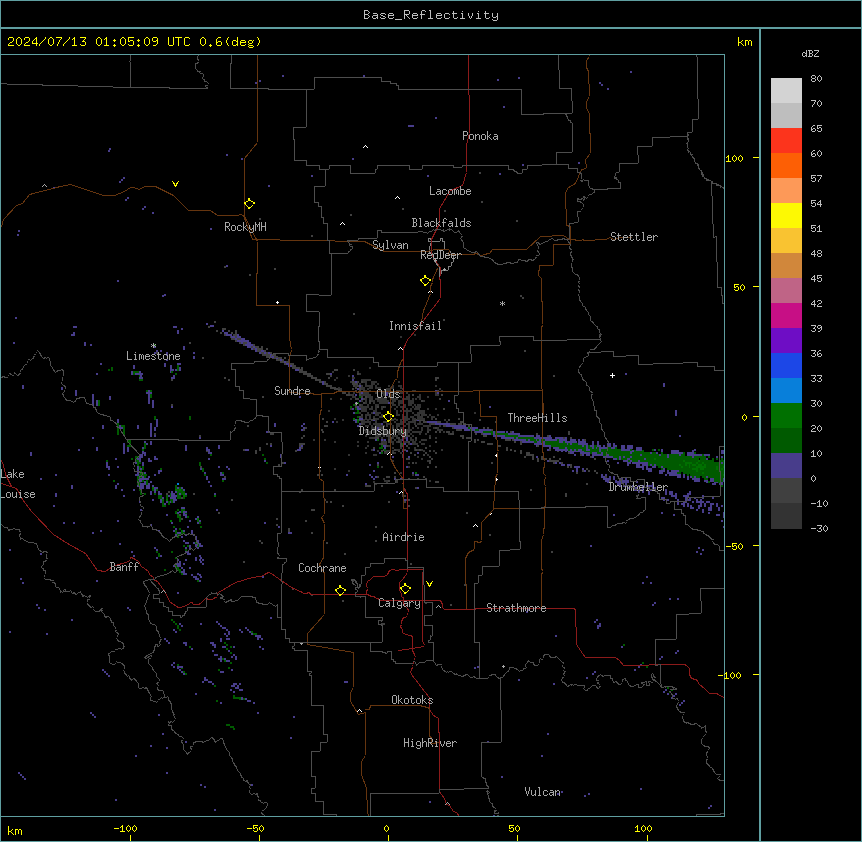Click the Calgary city label

(399, 603)
